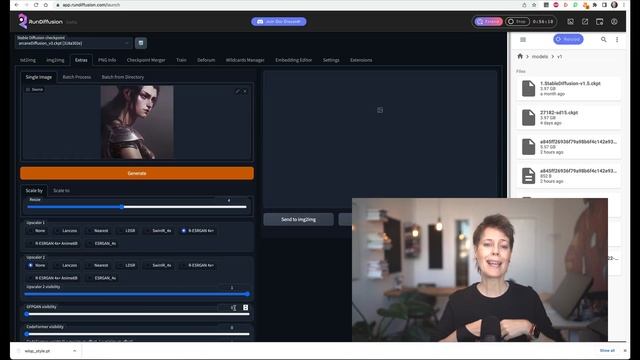Bookmark the page with the star icon
640x360 pixels.
pos(534,5)
